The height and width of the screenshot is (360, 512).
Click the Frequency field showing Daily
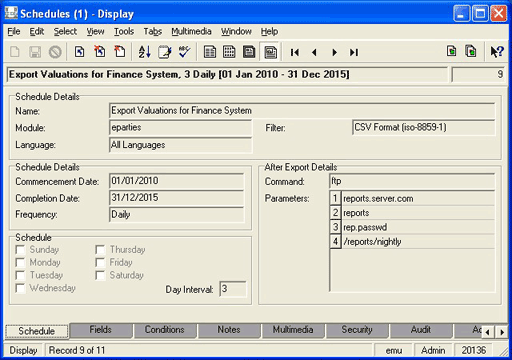177,215
